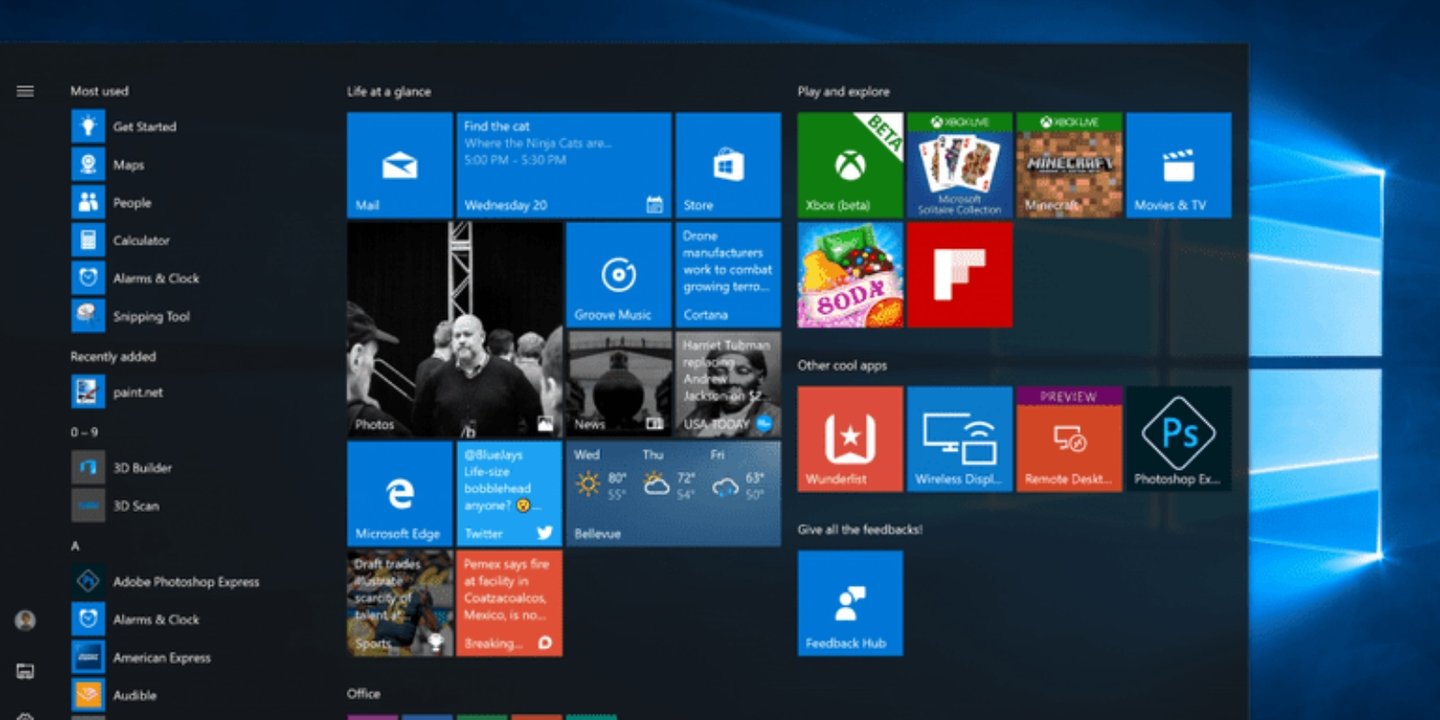The width and height of the screenshot is (1440, 720).
Task: Open the Mail app tile
Action: pos(400,163)
